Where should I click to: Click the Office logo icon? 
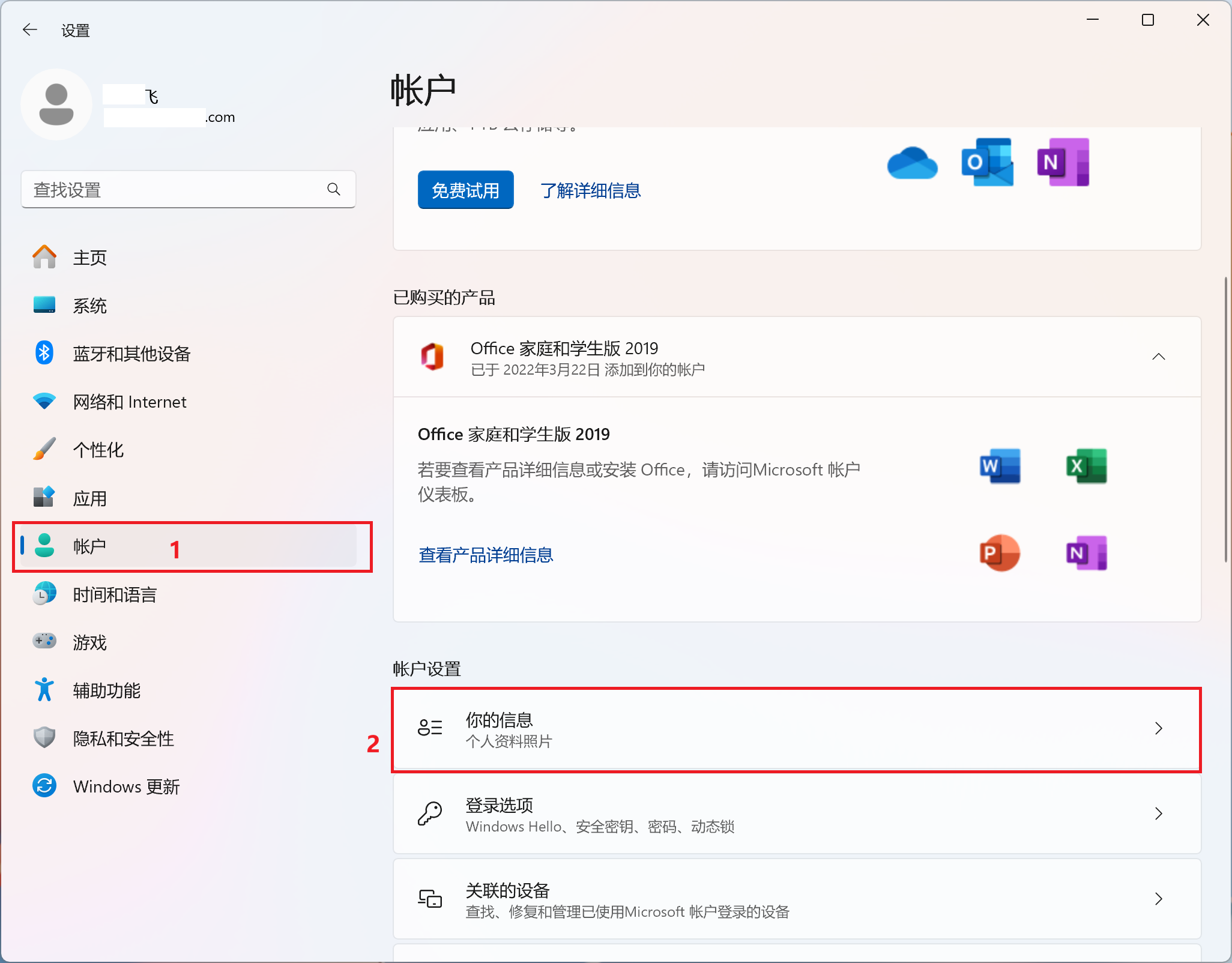[432, 357]
